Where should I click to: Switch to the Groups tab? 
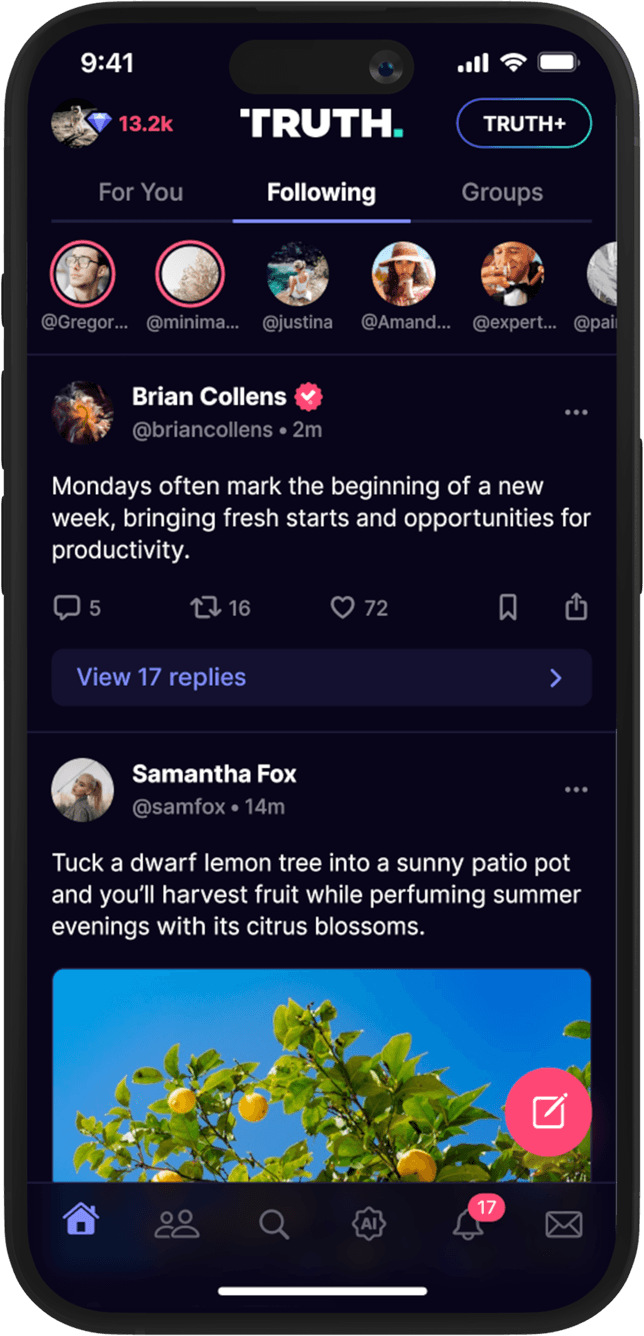pyautogui.click(x=502, y=192)
